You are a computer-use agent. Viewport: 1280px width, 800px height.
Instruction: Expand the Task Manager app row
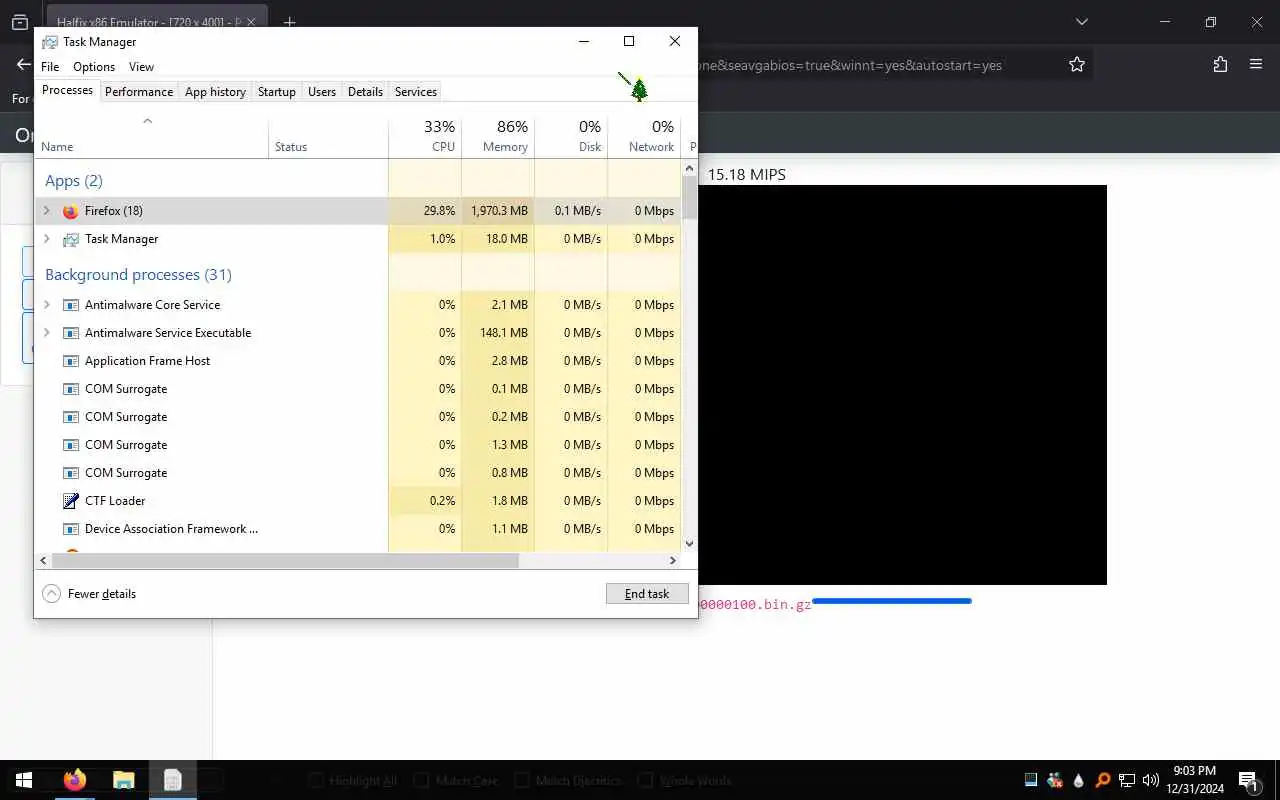46,239
